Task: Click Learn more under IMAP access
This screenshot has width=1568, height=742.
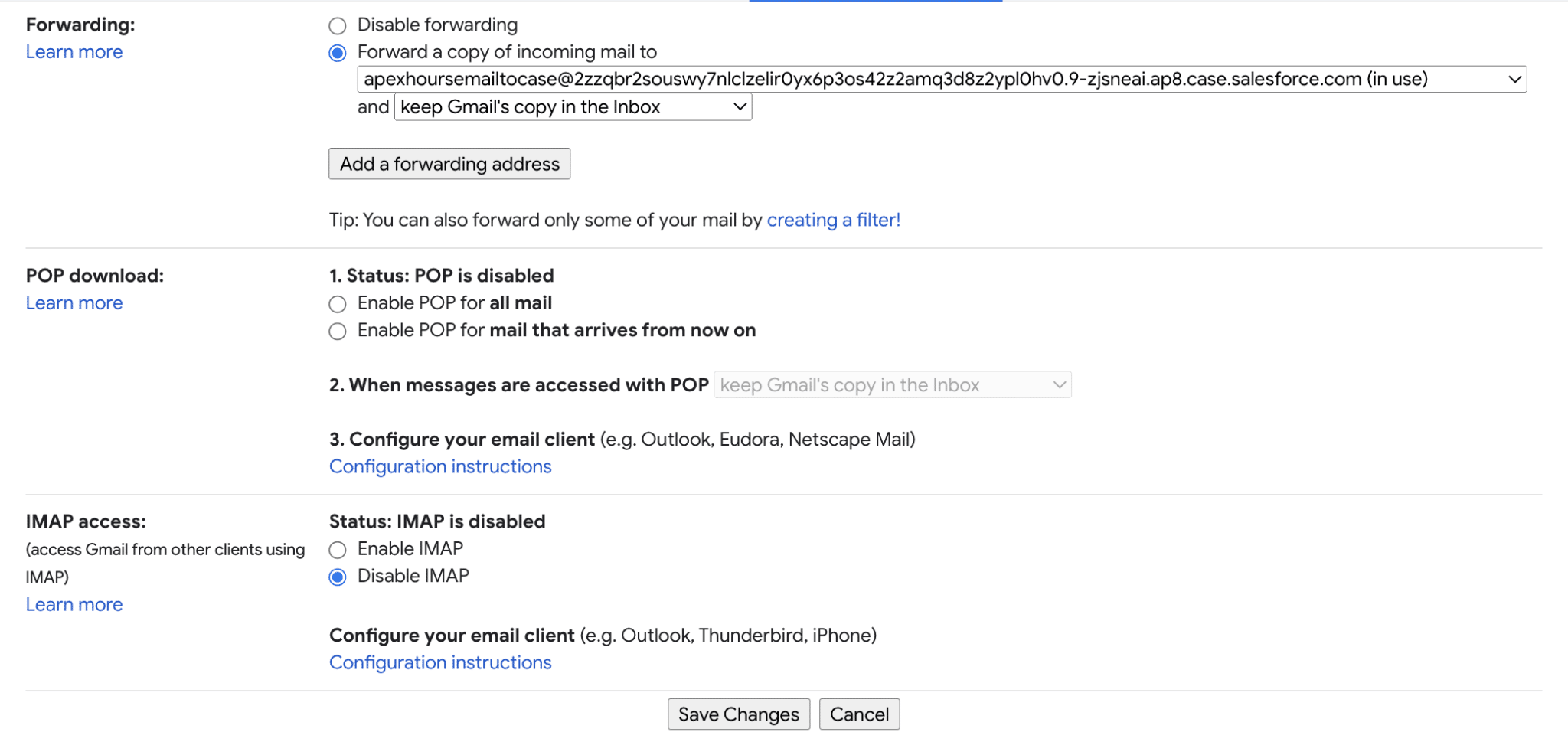Action: click(x=73, y=604)
